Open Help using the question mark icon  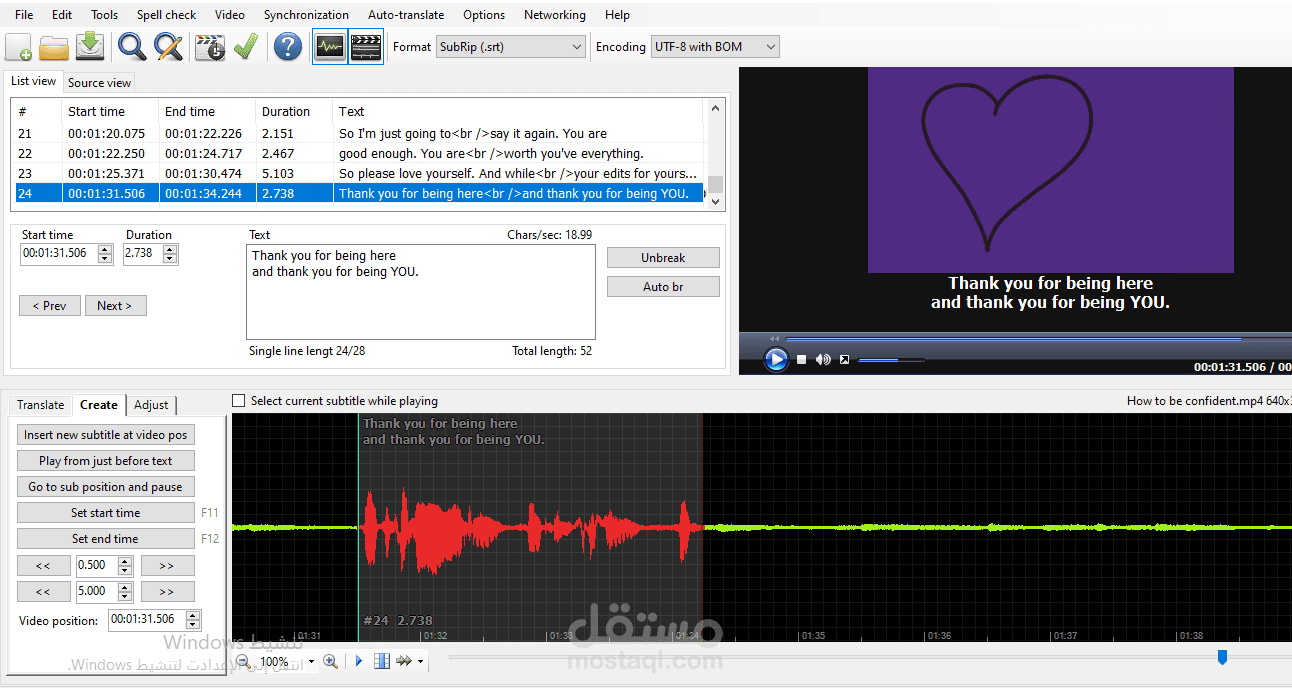tap(287, 46)
